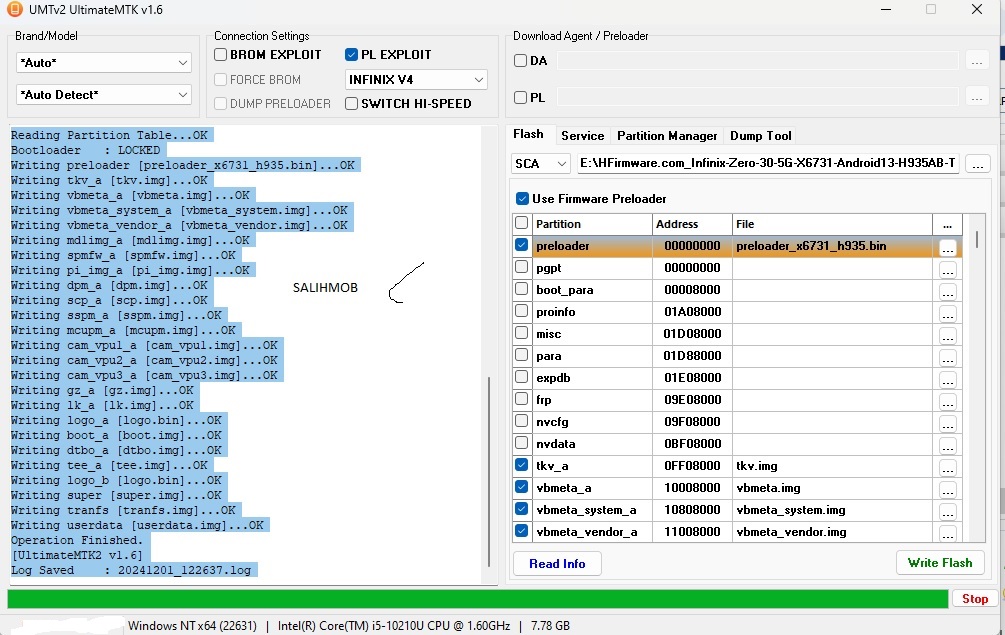Click the browse button in the preloader row

point(947,247)
